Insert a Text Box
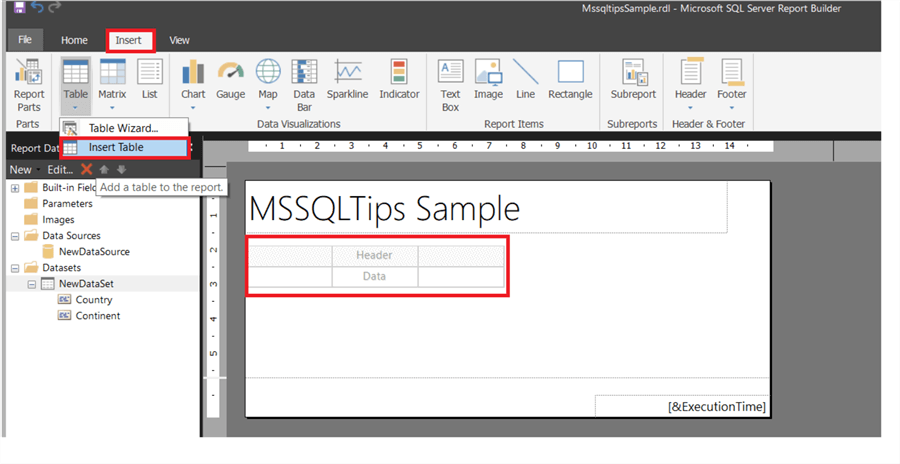 pyautogui.click(x=451, y=86)
